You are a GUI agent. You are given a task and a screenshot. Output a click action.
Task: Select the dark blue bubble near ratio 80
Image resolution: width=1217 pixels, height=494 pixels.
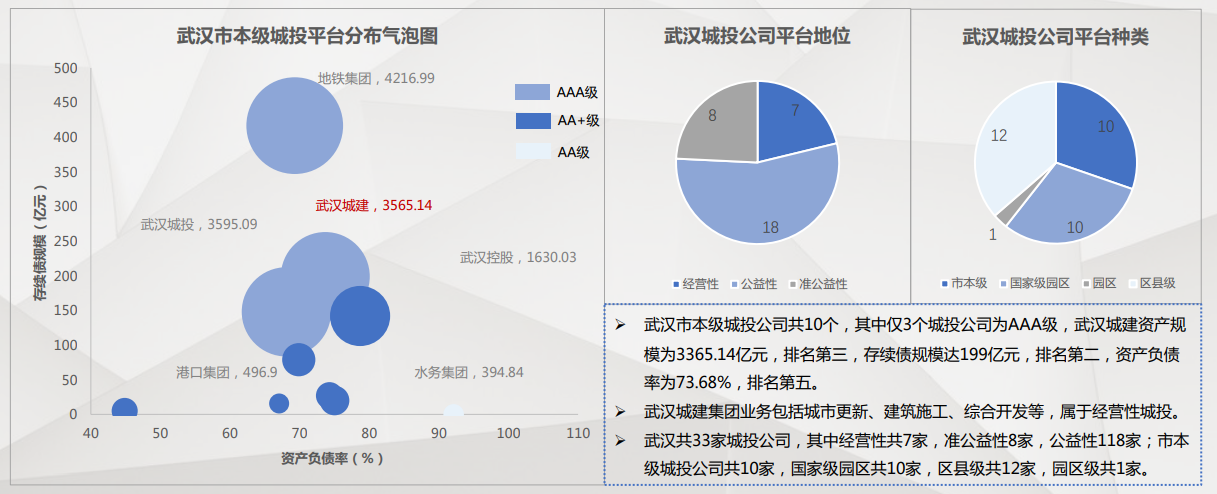[x=360, y=315]
